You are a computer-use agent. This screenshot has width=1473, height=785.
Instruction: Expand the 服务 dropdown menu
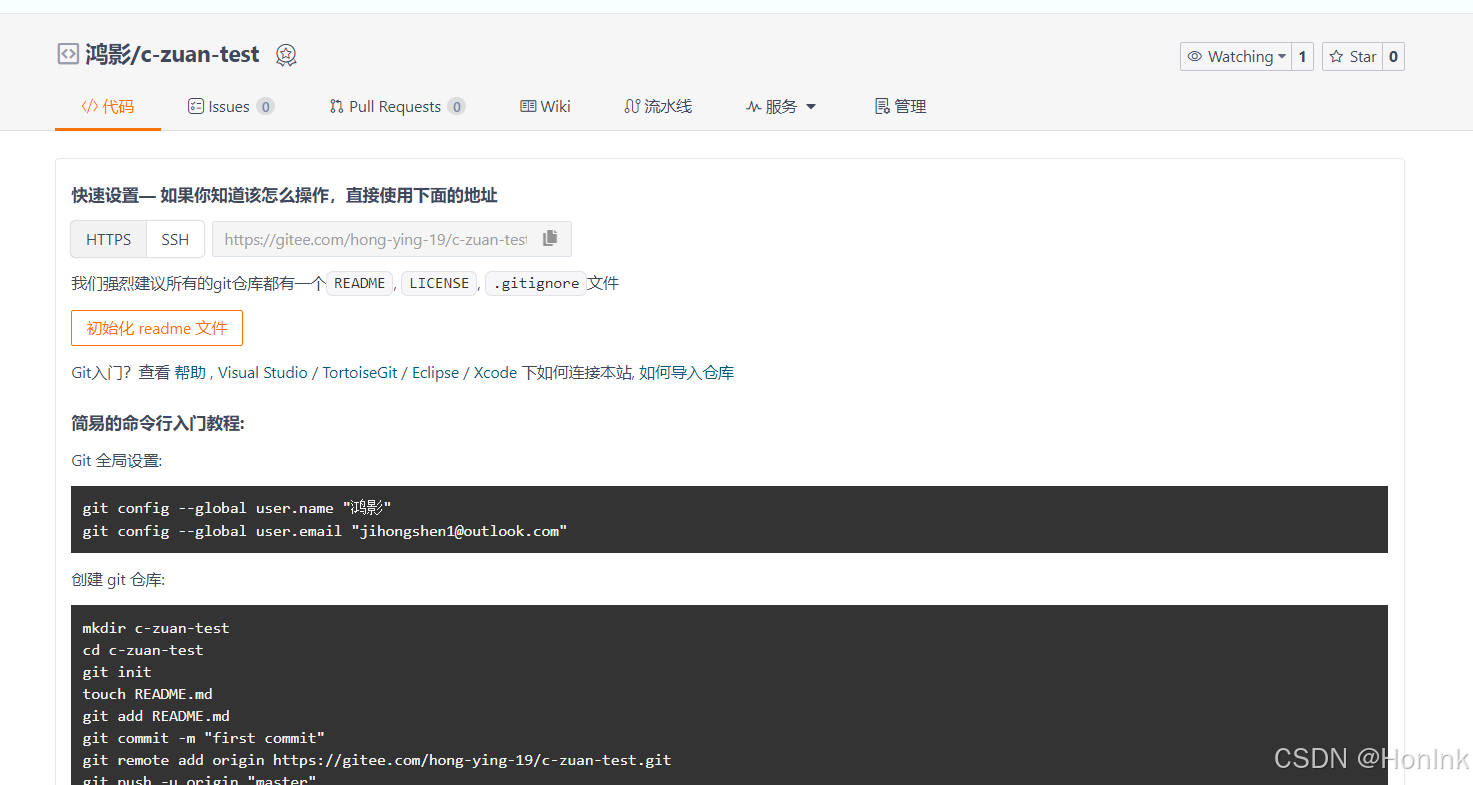pyautogui.click(x=781, y=107)
